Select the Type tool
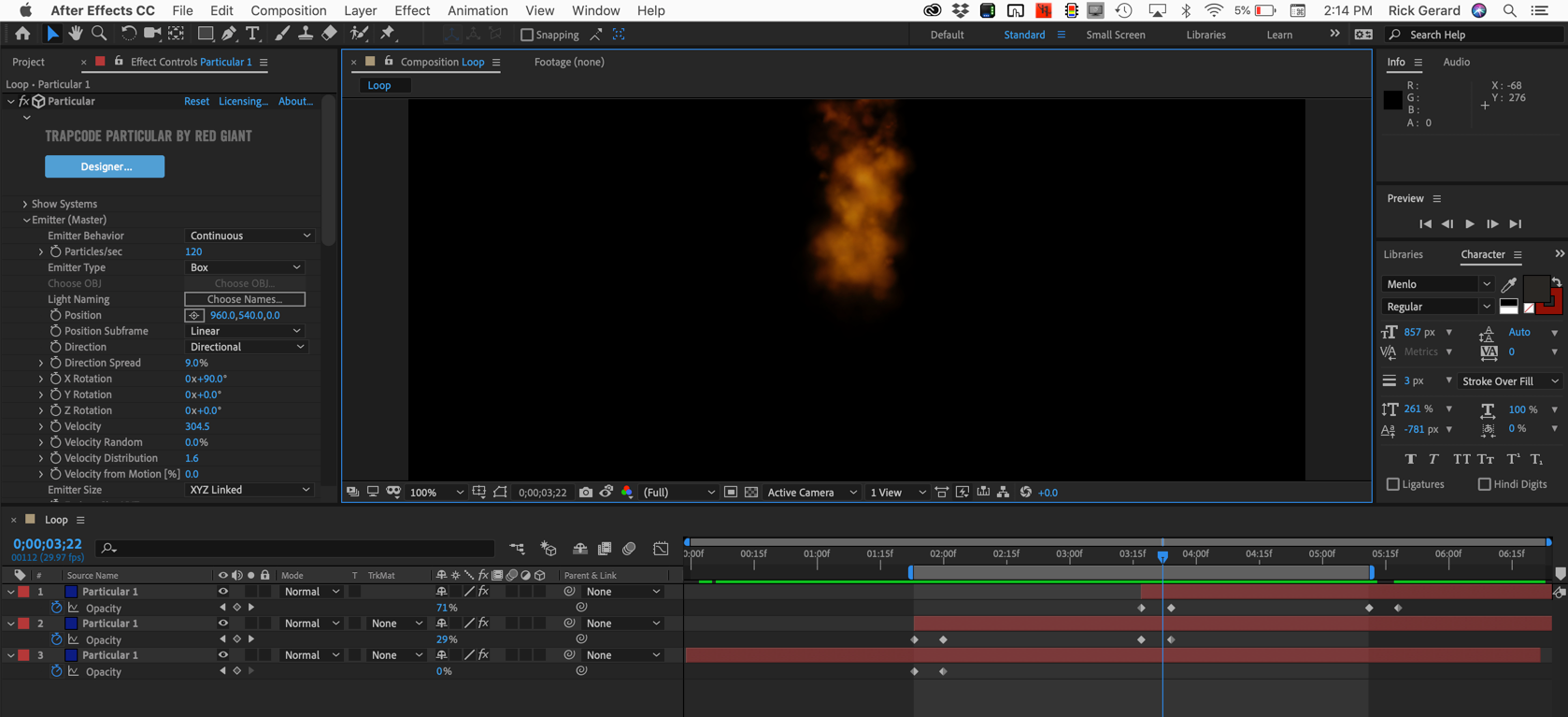This screenshot has height=717, width=1568. [252, 34]
